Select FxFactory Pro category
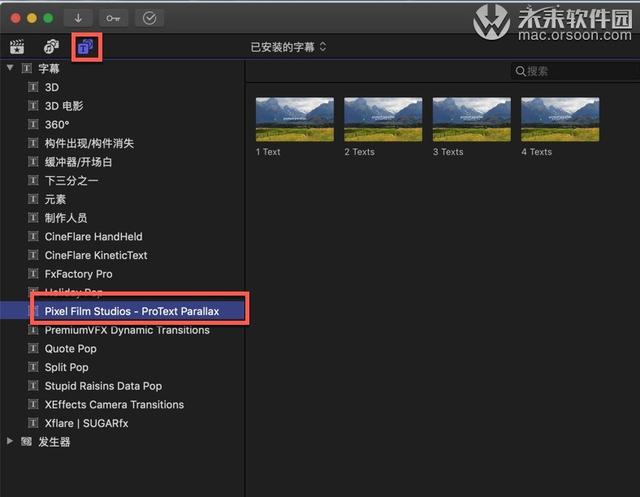 pos(78,274)
